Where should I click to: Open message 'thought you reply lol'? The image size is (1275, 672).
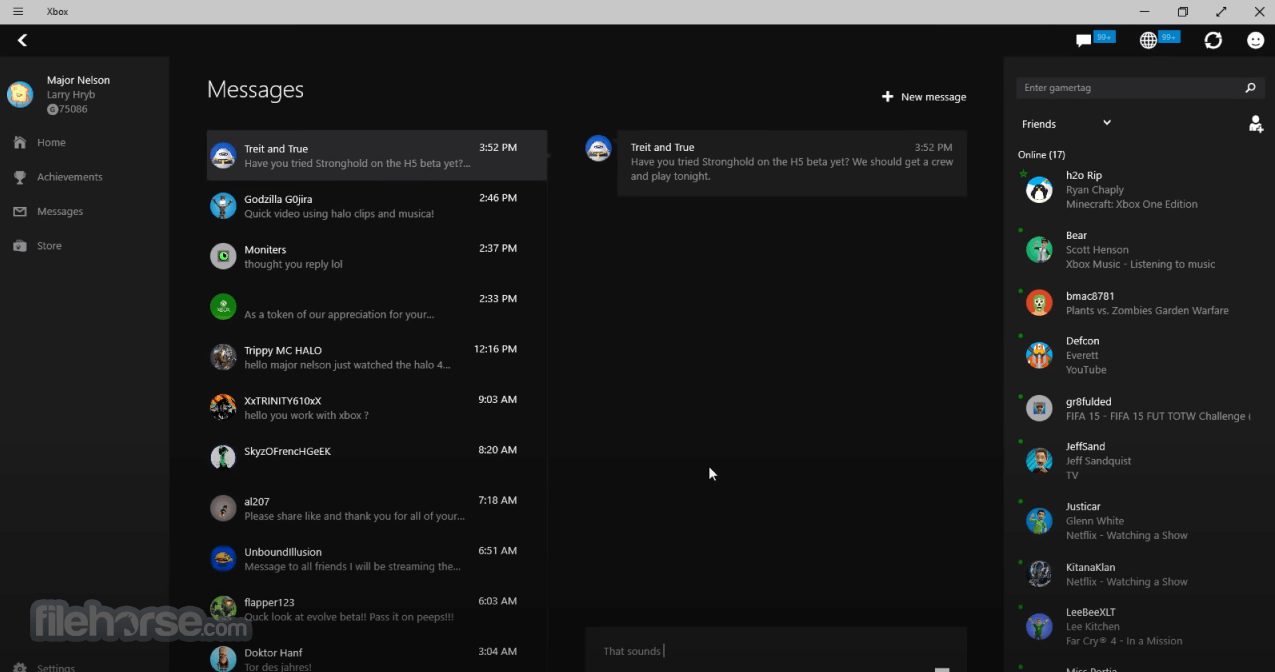[377, 256]
